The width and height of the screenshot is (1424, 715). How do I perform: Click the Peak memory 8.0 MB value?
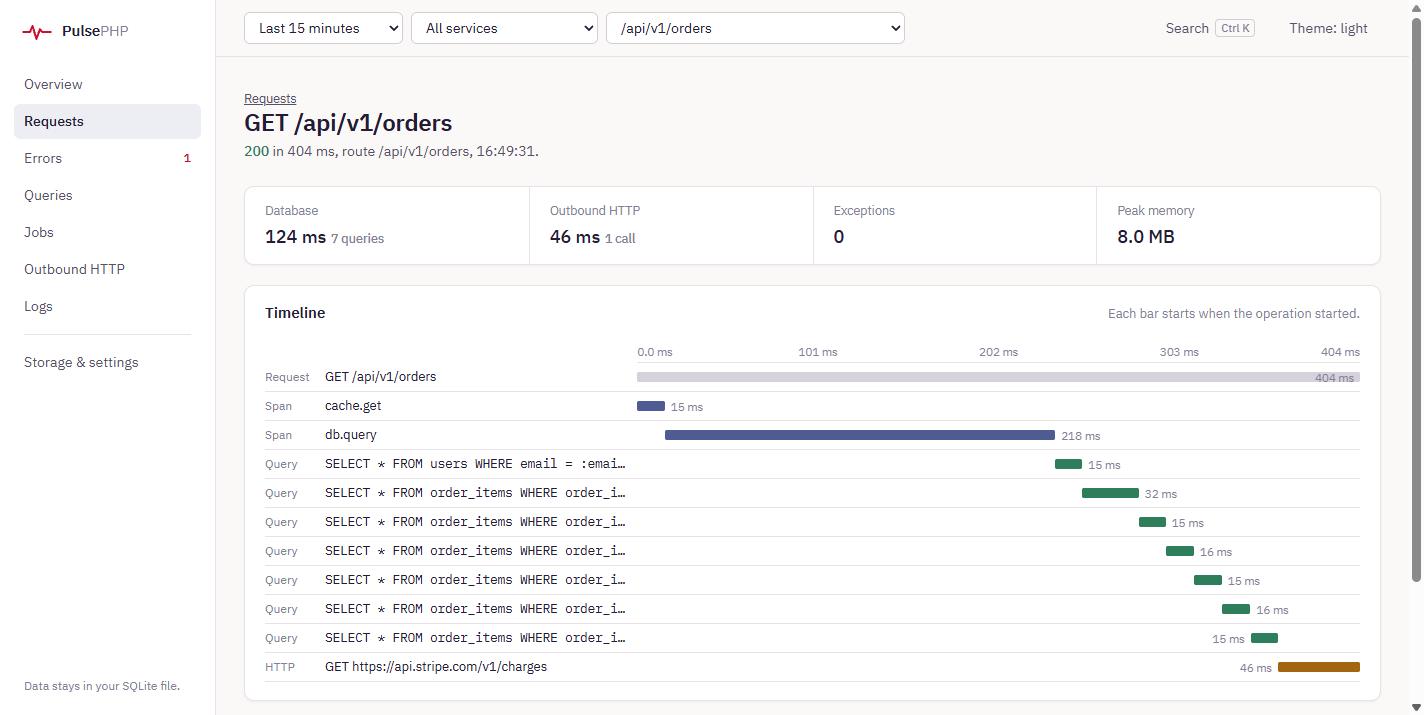click(1146, 237)
